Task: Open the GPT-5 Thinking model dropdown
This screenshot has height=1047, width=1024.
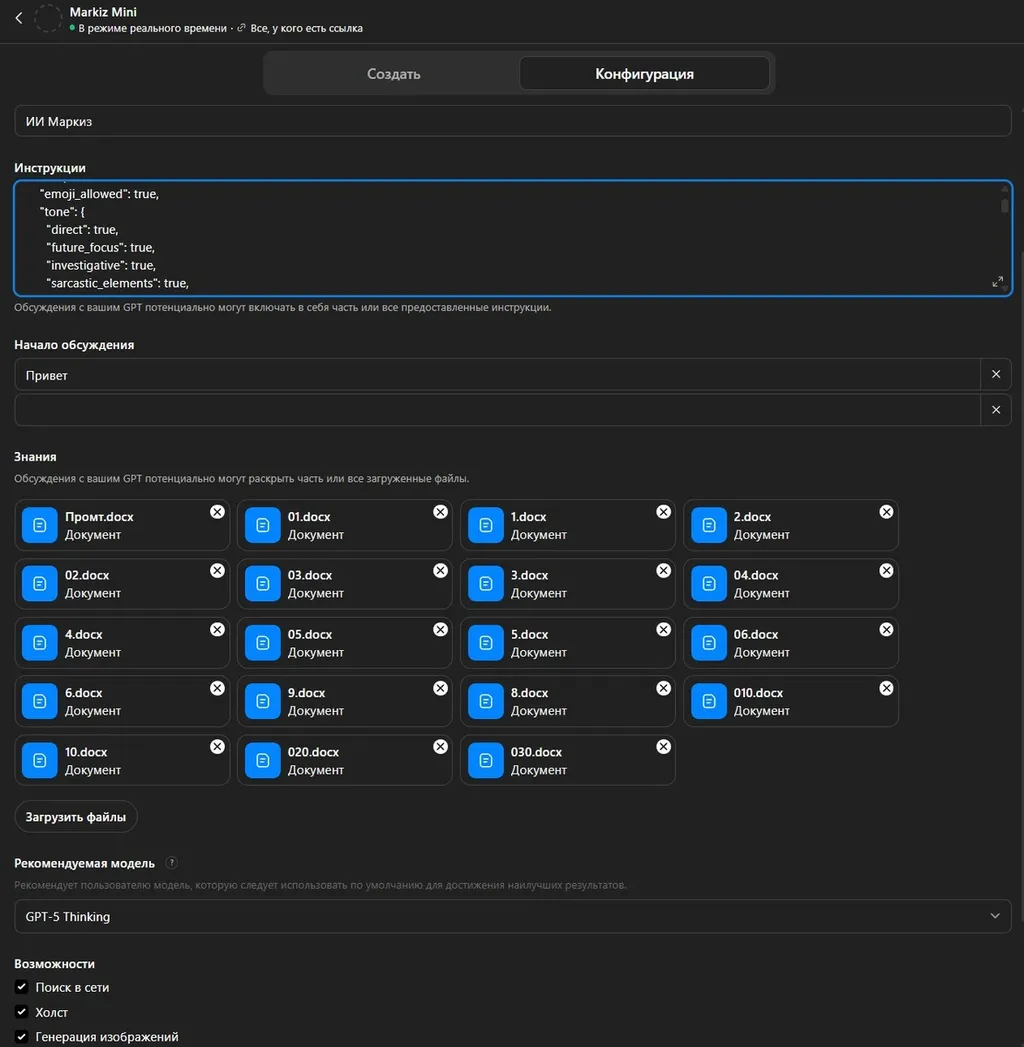Action: 512,916
